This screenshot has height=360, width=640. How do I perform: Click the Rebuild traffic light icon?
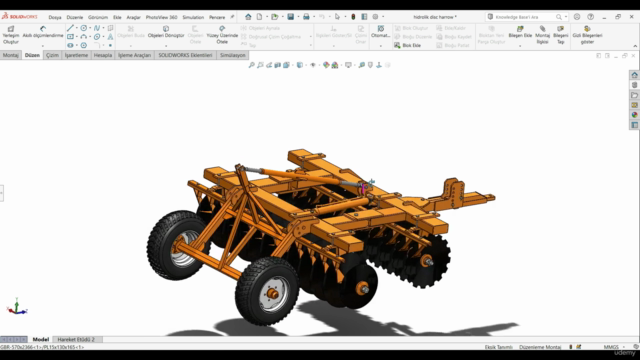[353, 17]
